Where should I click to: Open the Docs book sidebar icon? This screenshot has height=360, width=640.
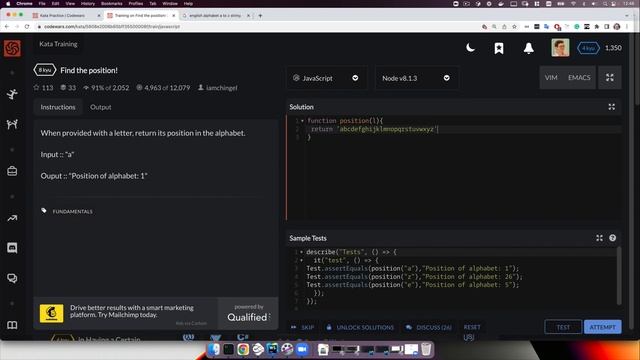point(12,325)
